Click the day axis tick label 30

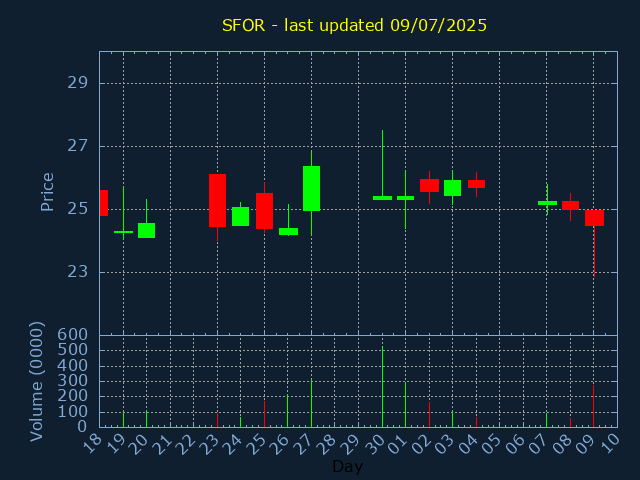pos(375,444)
